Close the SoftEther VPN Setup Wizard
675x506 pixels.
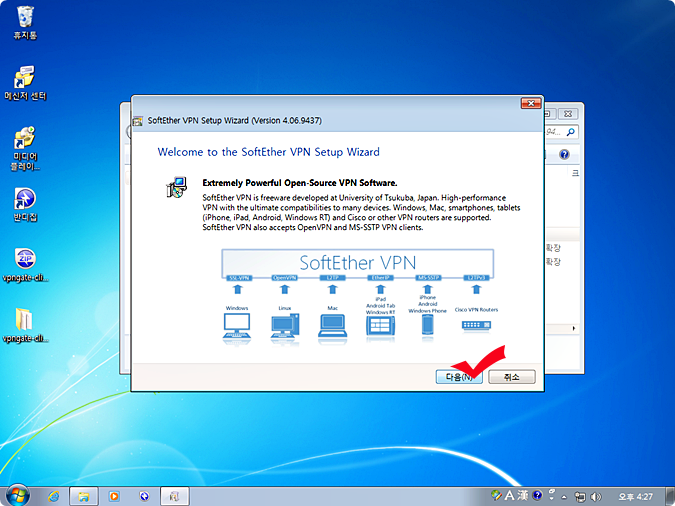531,103
